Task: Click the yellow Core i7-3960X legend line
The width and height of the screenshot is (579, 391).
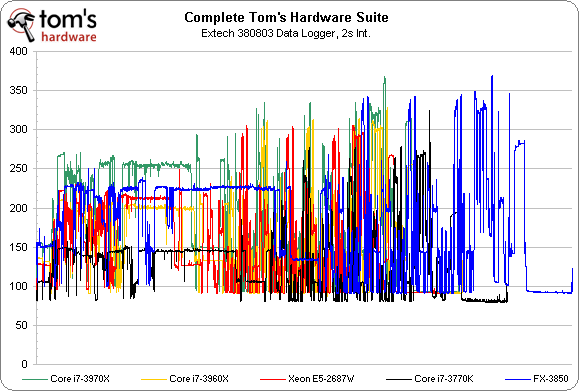Action: click(x=154, y=379)
